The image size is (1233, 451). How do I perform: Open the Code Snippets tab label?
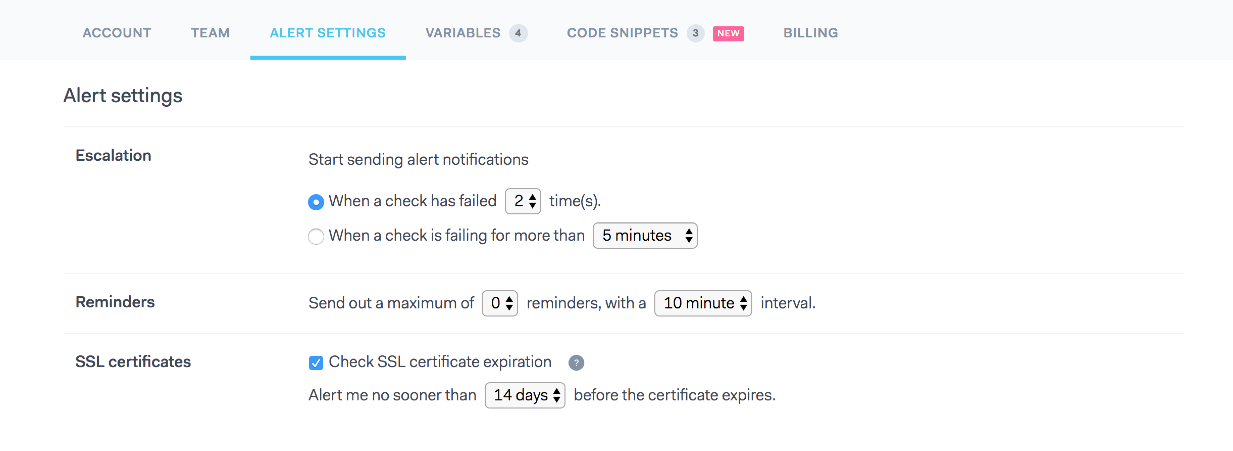622,33
